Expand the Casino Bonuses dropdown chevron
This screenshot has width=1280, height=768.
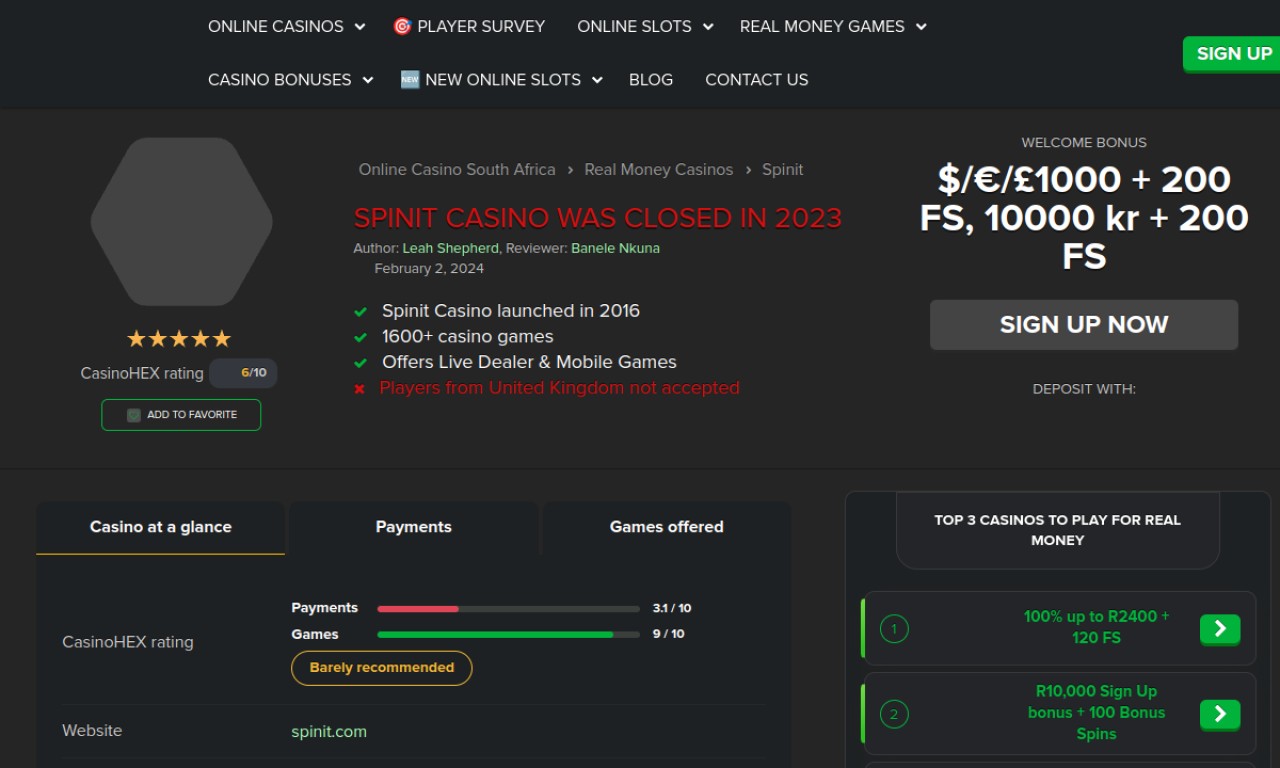point(368,80)
